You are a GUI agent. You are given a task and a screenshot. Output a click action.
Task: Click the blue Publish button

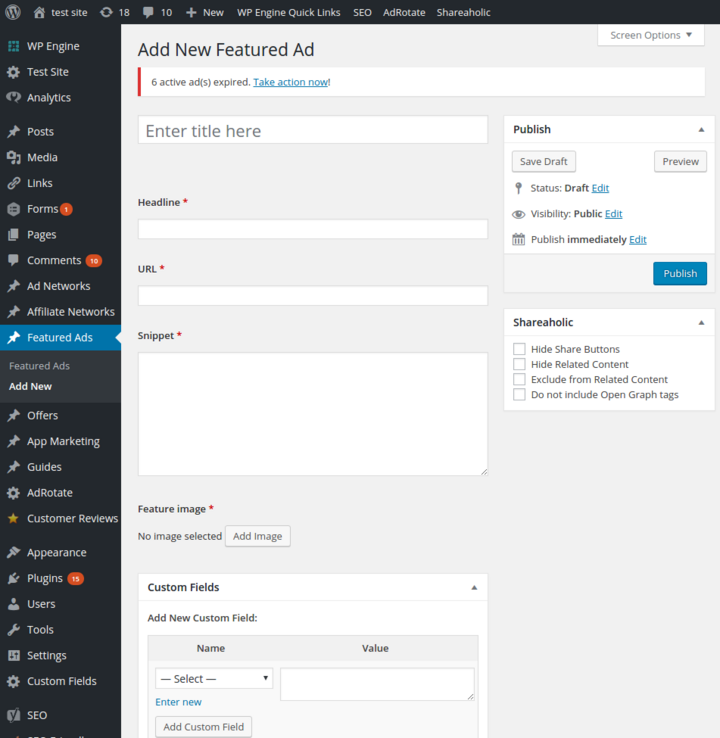[x=679, y=274]
